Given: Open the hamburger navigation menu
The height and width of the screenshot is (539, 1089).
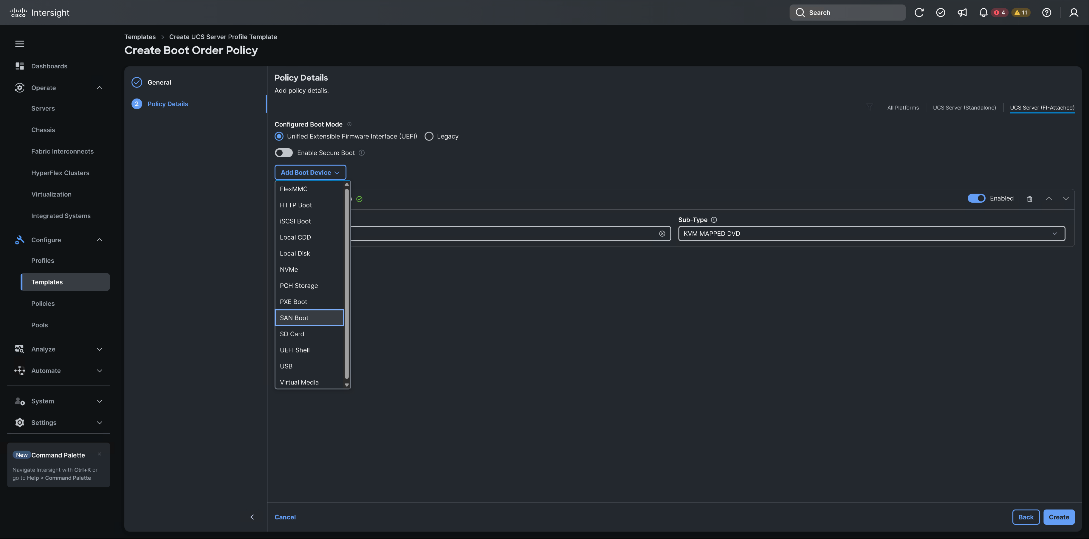Looking at the screenshot, I should pyautogui.click(x=19, y=44).
